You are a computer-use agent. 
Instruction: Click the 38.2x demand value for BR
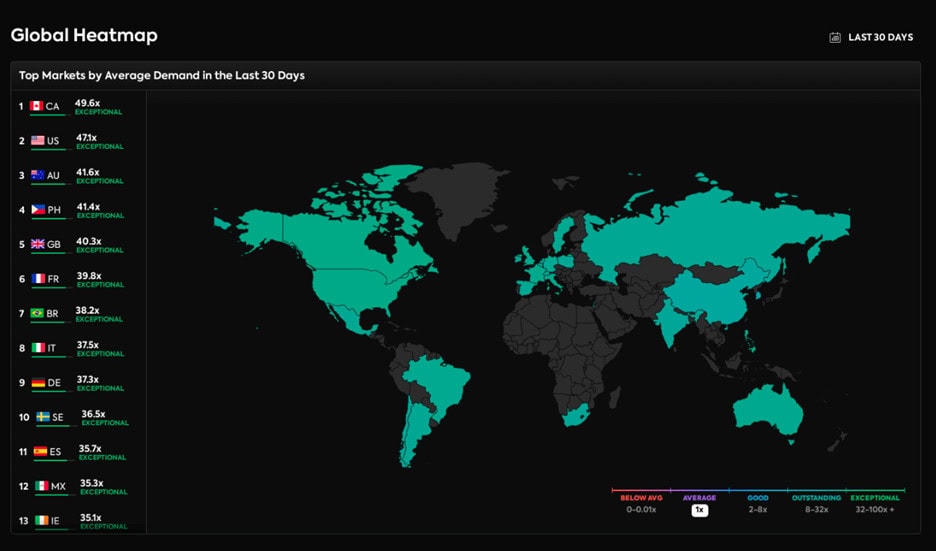87,310
